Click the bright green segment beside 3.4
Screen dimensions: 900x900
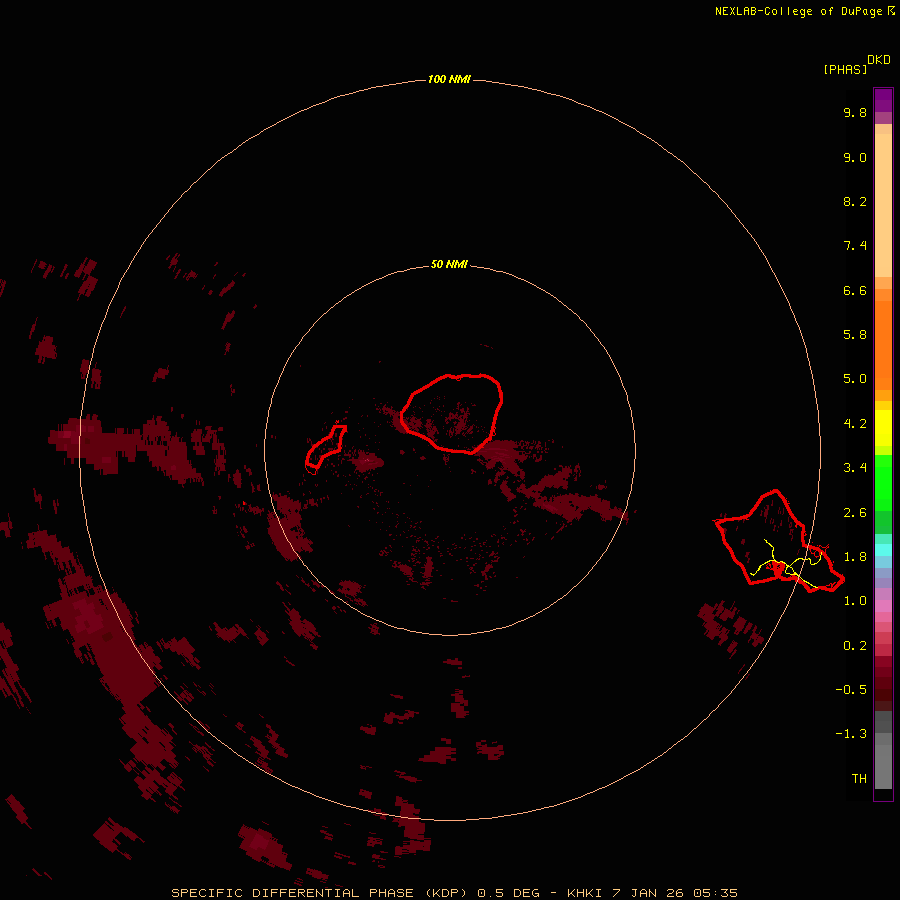click(x=883, y=483)
